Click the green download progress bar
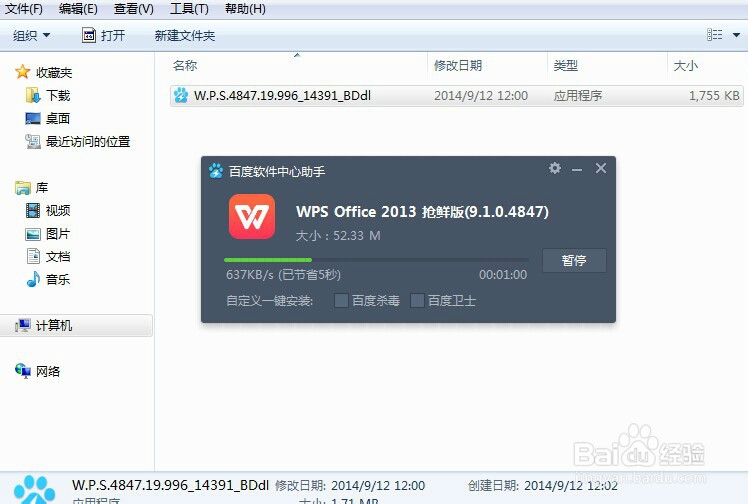This screenshot has height=504, width=748. (x=268, y=260)
